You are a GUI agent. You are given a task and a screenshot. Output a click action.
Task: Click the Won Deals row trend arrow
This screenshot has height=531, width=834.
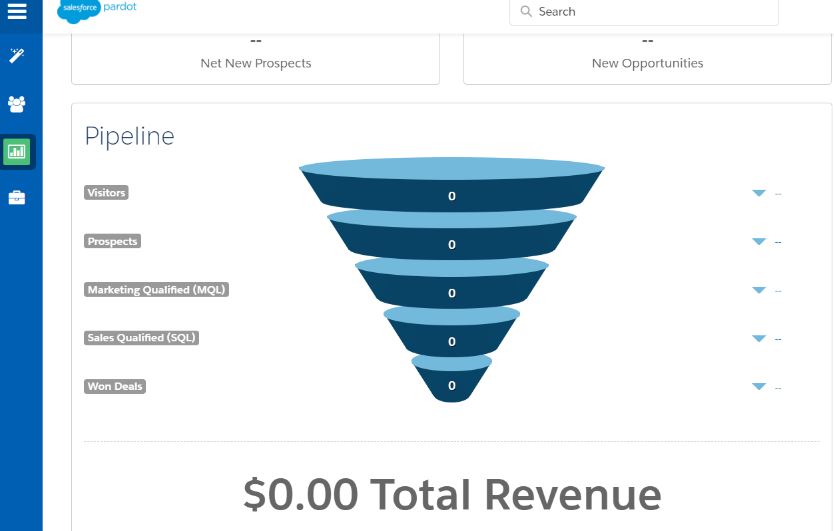point(759,387)
